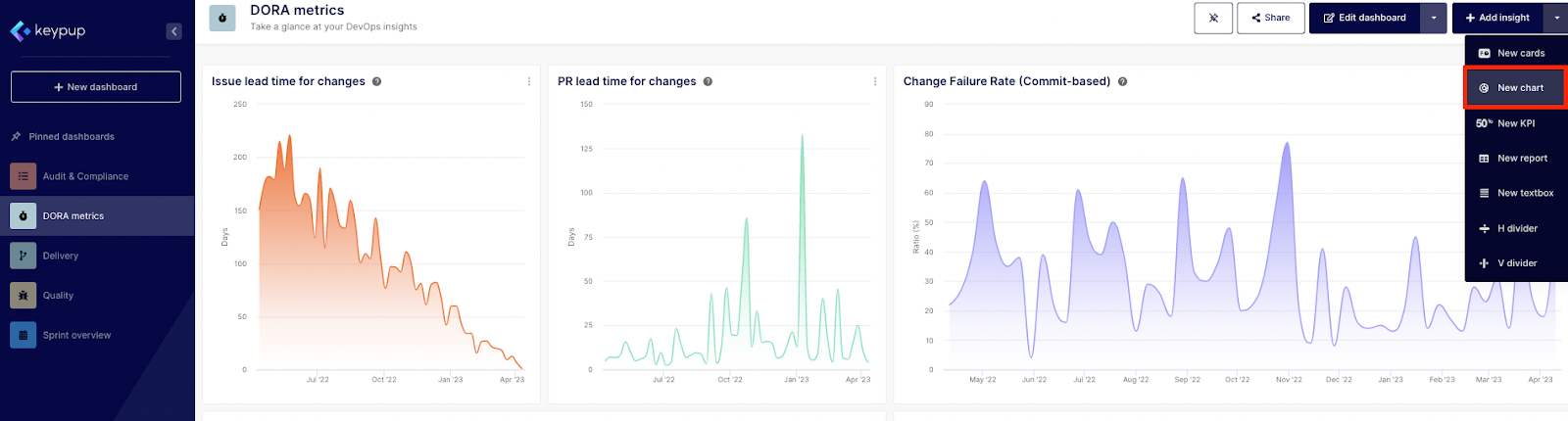Click help icon beside Issue lead time title

click(x=376, y=81)
